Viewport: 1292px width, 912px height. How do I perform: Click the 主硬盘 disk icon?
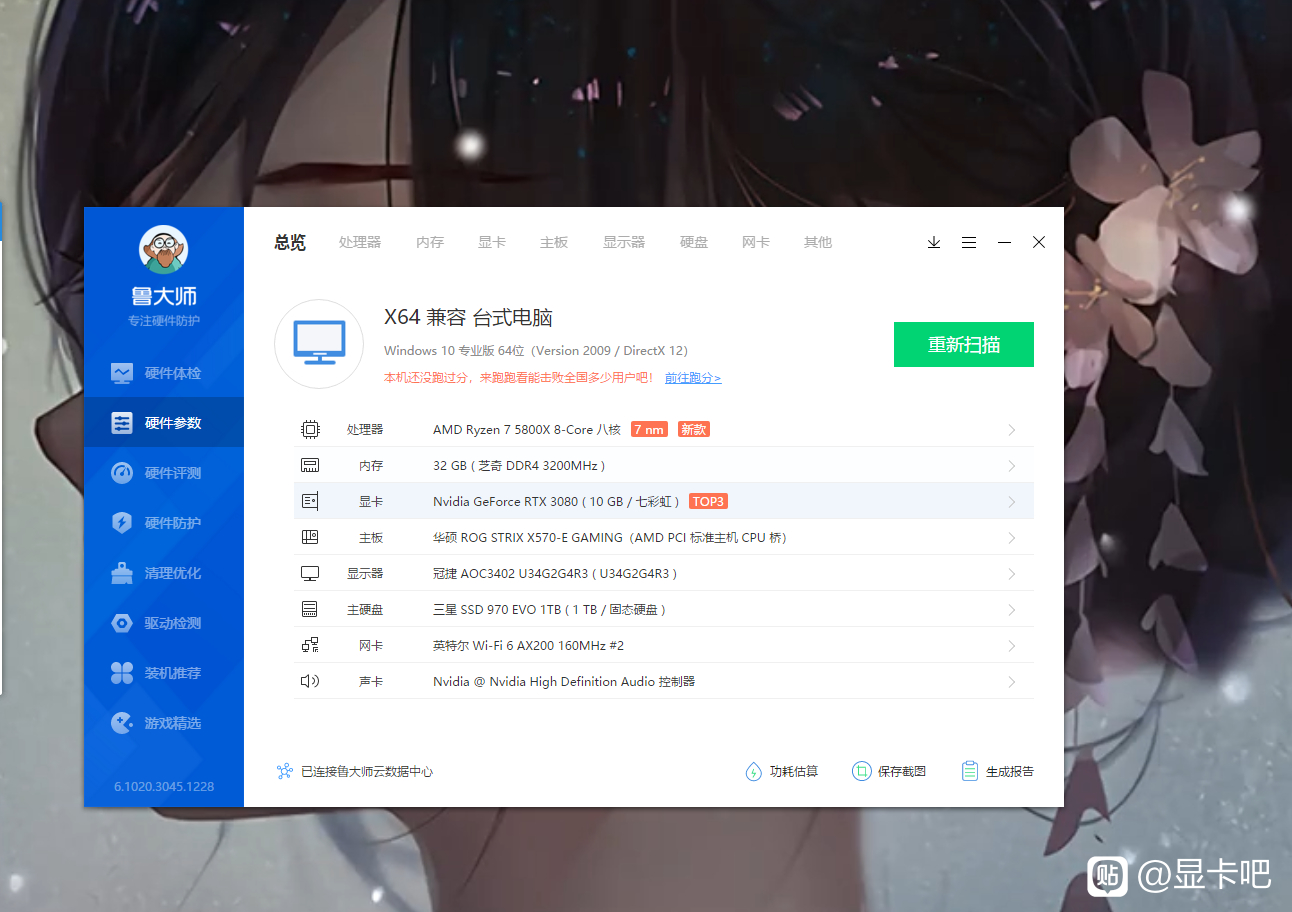tap(310, 609)
